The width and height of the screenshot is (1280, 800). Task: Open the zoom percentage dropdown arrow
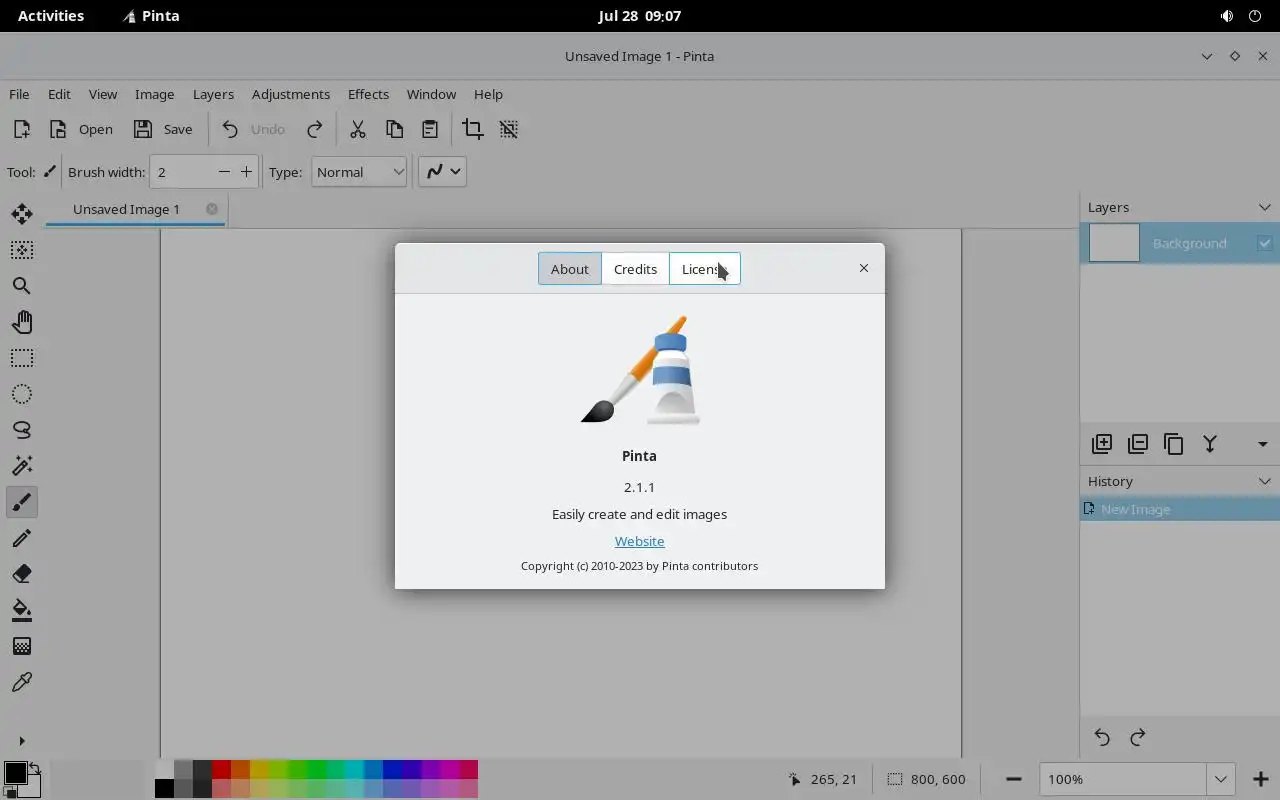coord(1220,779)
